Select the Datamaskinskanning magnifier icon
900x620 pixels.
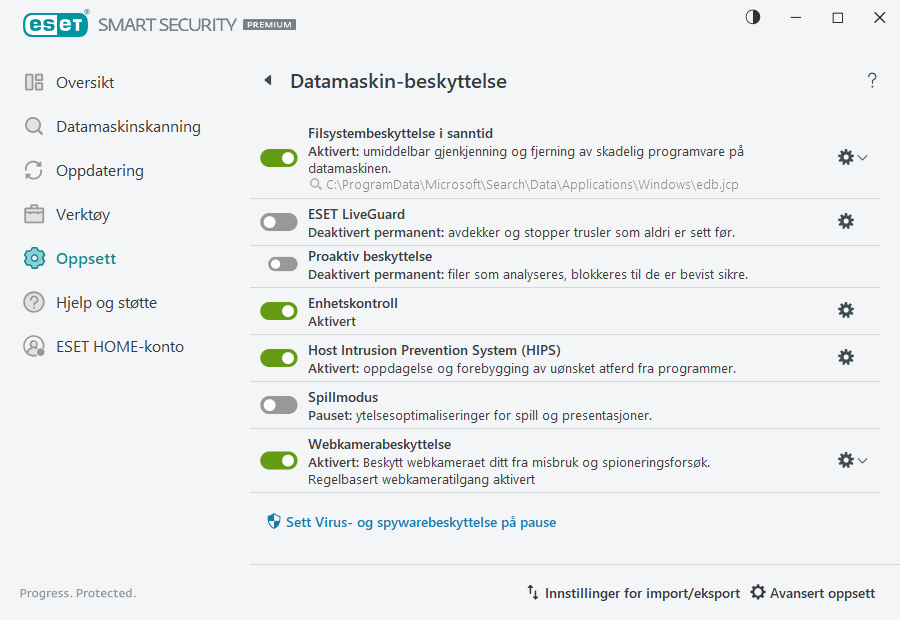click(33, 127)
